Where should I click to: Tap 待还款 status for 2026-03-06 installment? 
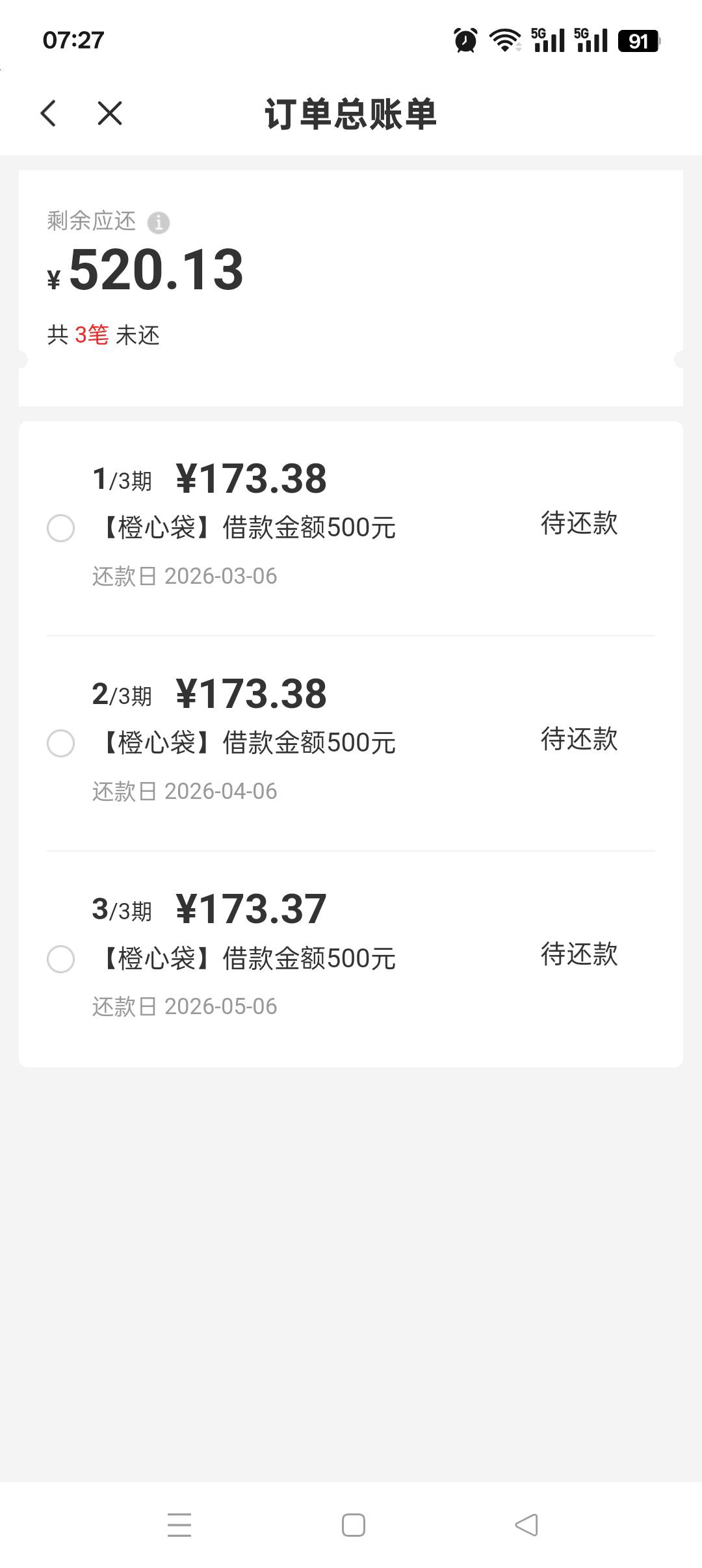pyautogui.click(x=579, y=523)
